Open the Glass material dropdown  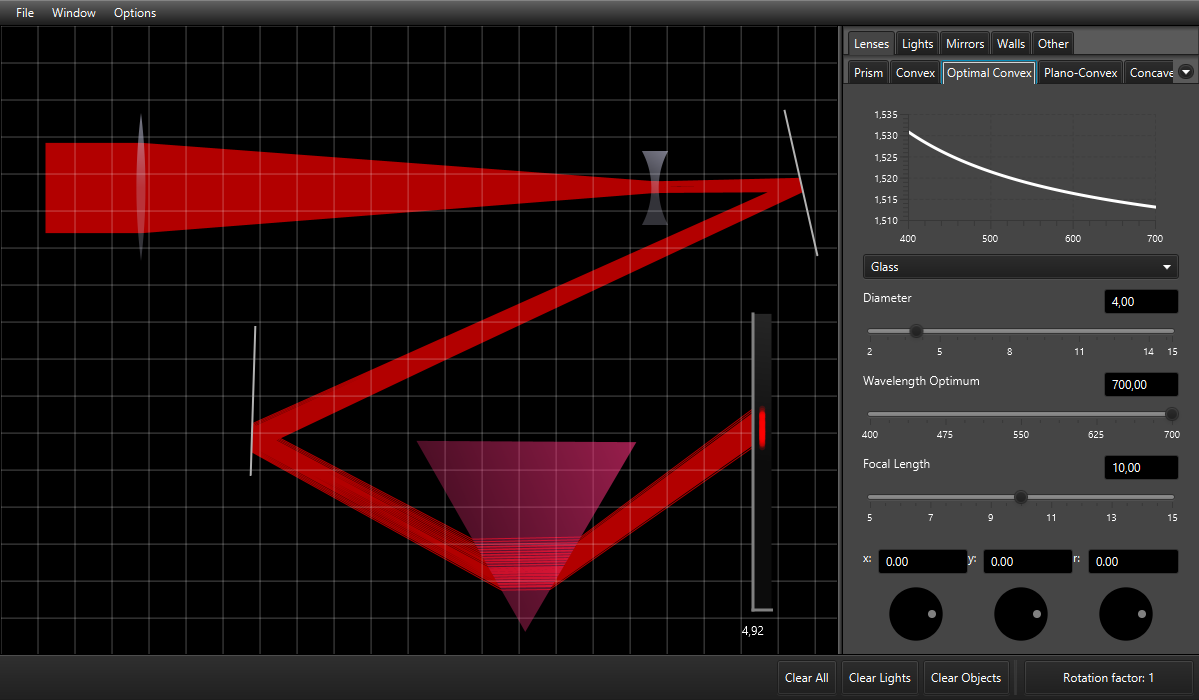tap(1020, 266)
